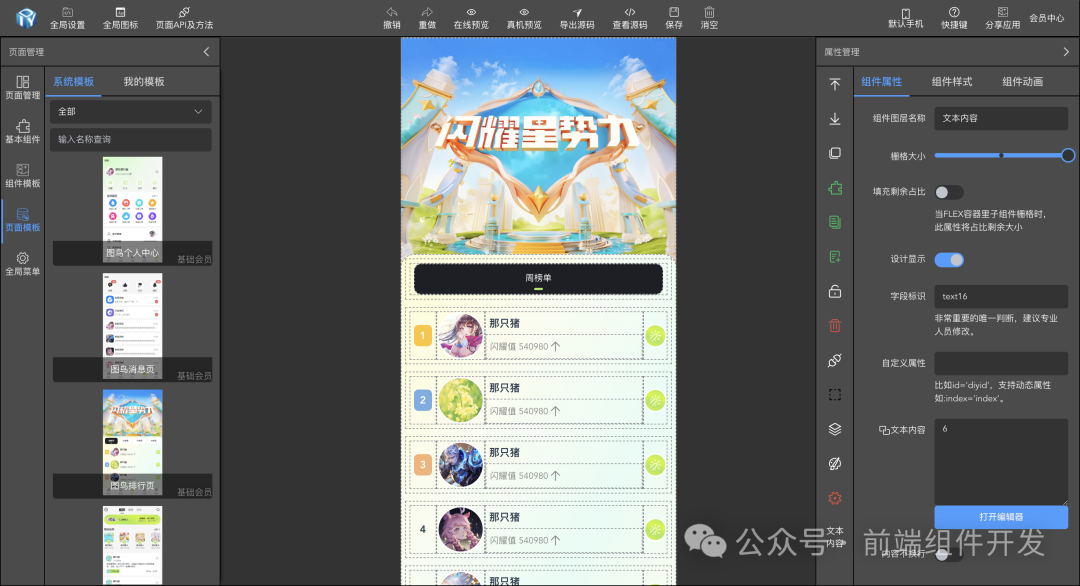This screenshot has width=1080, height=586.
Task: Switch to 组件动画 tab
Action: coord(1022,81)
